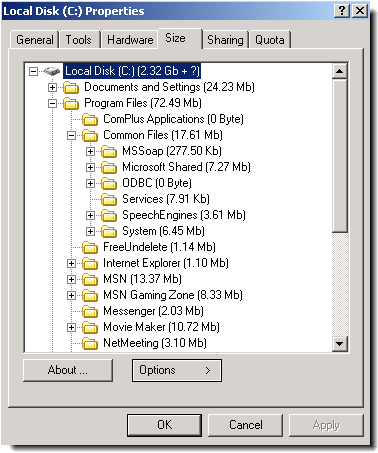Screen dimensions: 378x453
Task: Click the Documents and Settings folder icon
Action: [71, 88]
